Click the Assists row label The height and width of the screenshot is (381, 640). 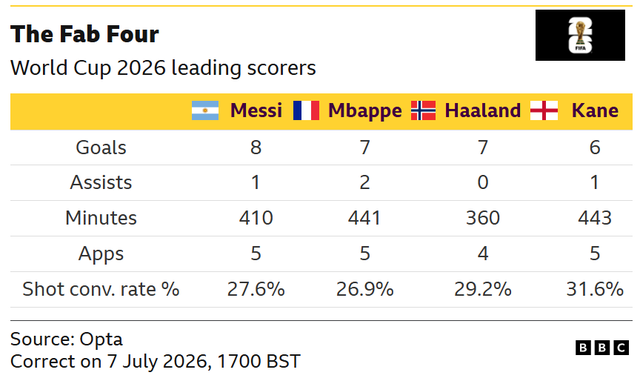(x=101, y=183)
